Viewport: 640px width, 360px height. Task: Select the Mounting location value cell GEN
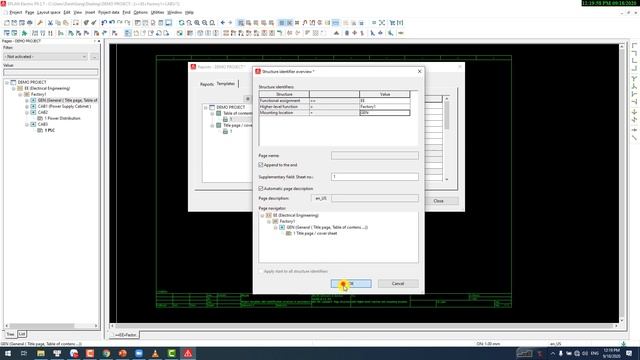pos(384,113)
